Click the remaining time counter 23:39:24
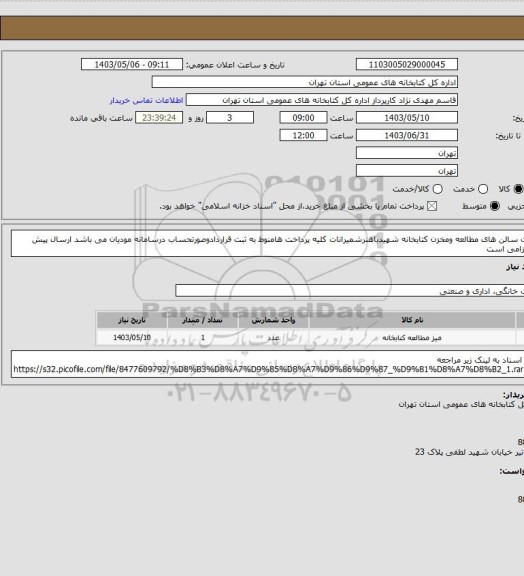524x576 pixels. pyautogui.click(x=159, y=118)
